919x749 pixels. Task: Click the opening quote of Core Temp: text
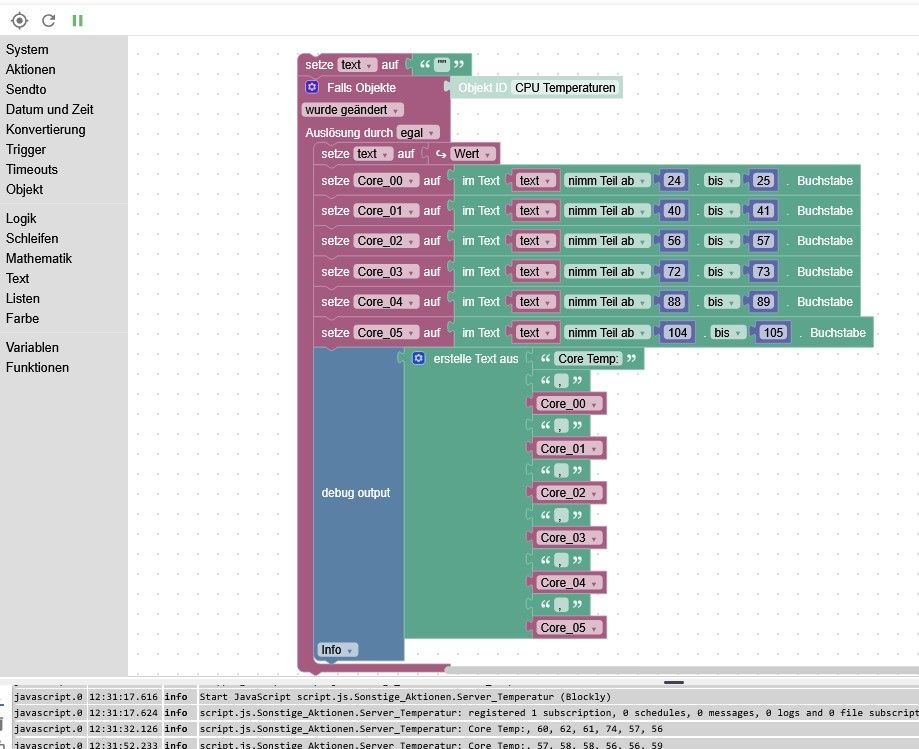546,359
